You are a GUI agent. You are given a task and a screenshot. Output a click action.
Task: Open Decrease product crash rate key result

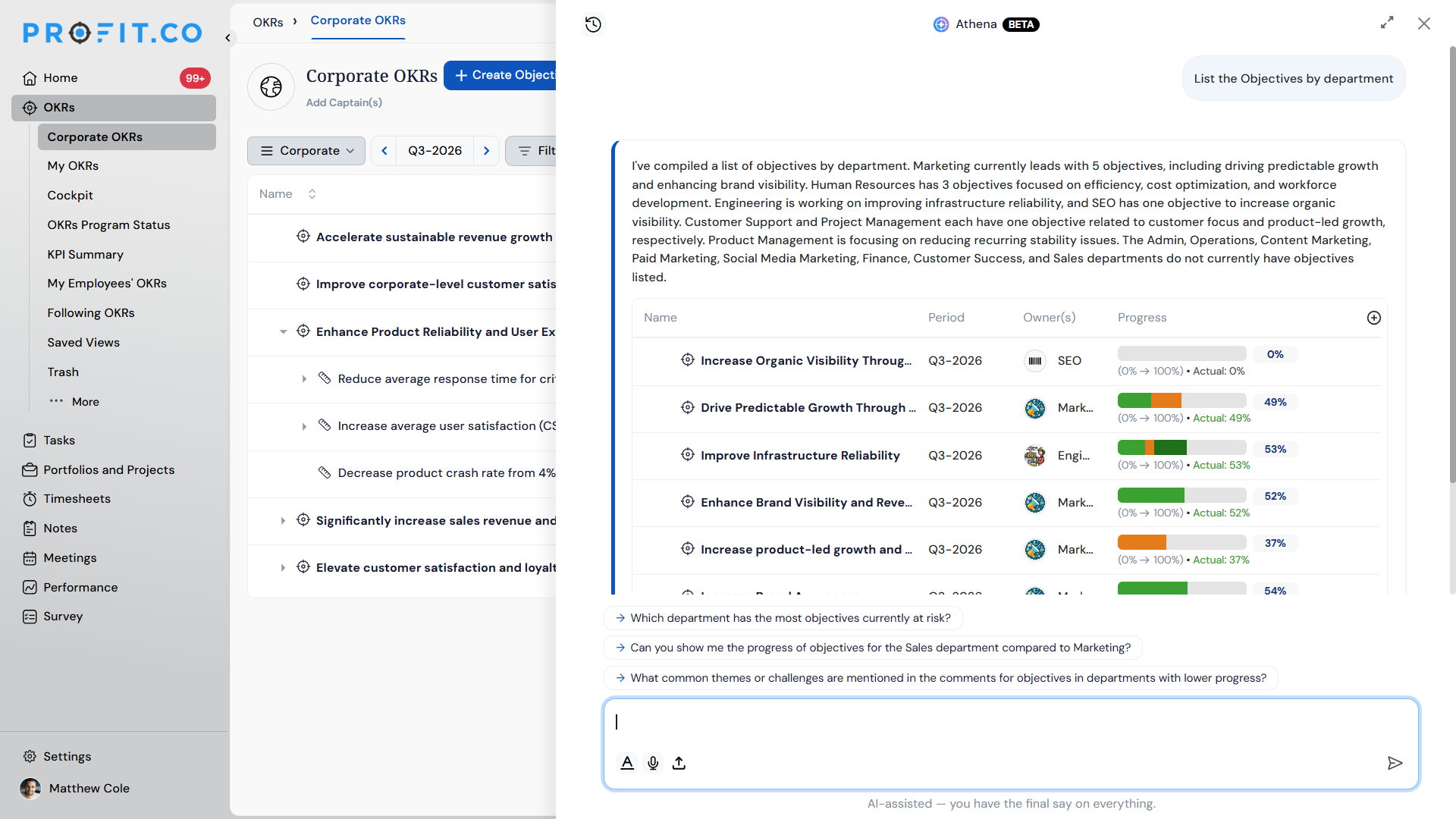tap(447, 473)
